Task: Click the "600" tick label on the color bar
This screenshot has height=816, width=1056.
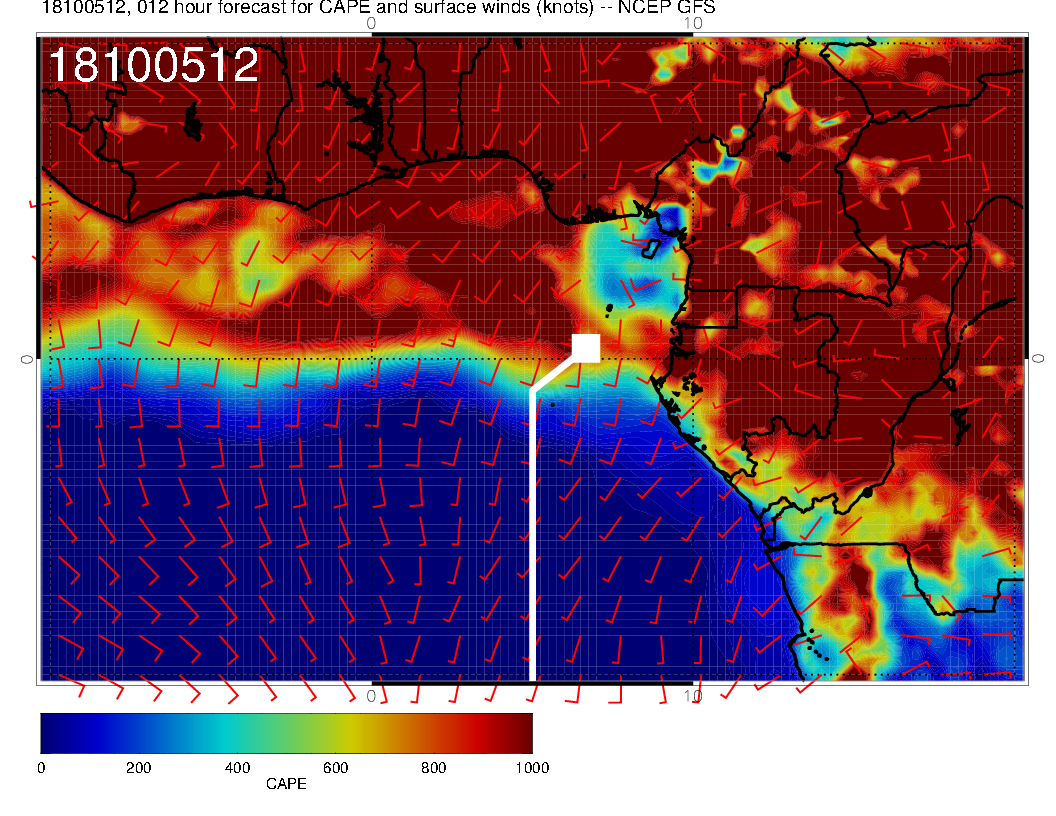Action: (x=335, y=768)
